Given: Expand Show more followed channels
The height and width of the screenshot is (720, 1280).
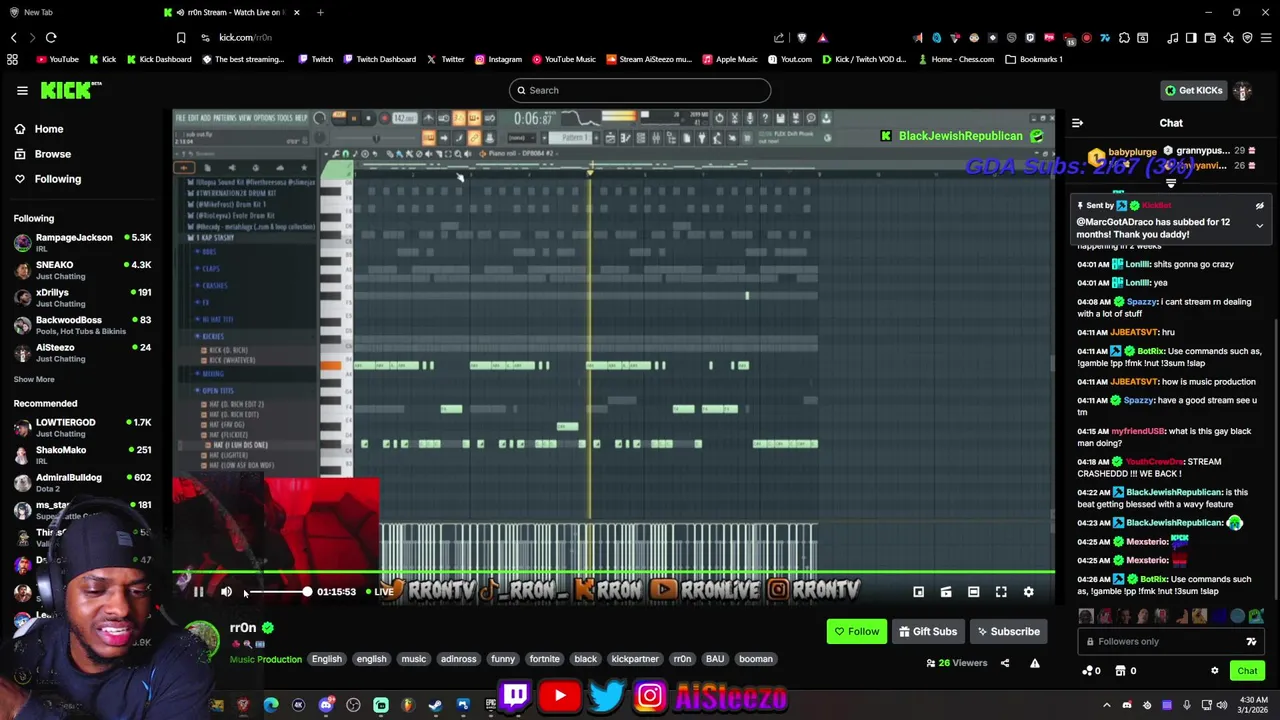Looking at the screenshot, I should 34,379.
